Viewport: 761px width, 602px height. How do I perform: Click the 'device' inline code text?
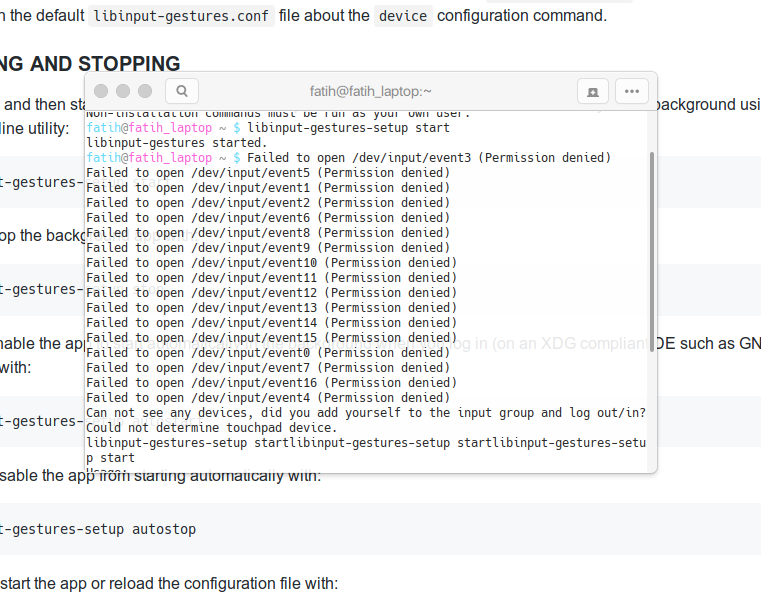pyautogui.click(x=403, y=16)
